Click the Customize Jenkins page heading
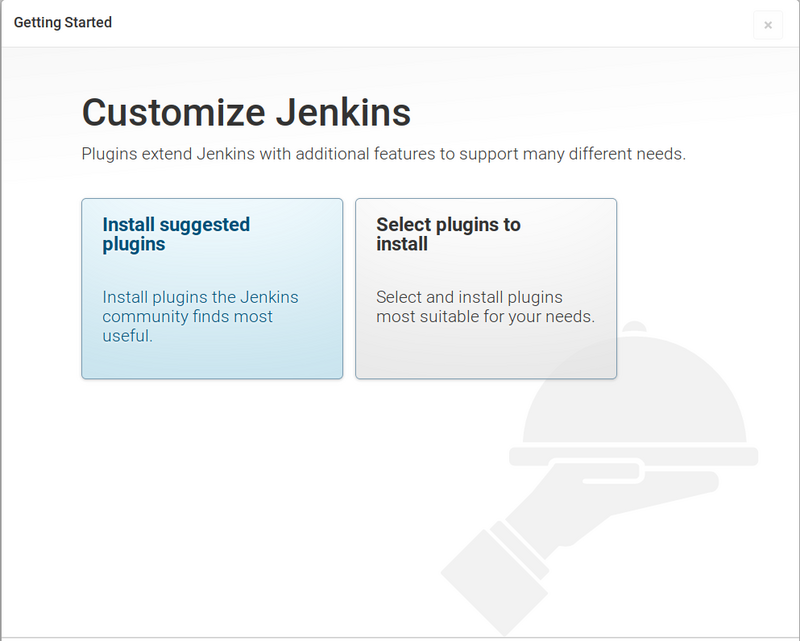 point(245,112)
